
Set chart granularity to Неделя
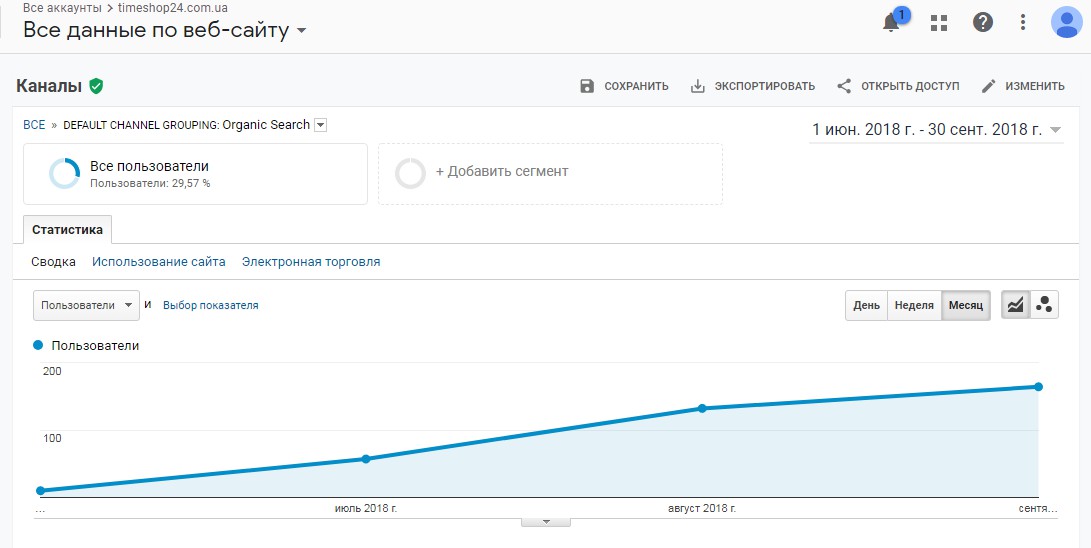tap(914, 305)
